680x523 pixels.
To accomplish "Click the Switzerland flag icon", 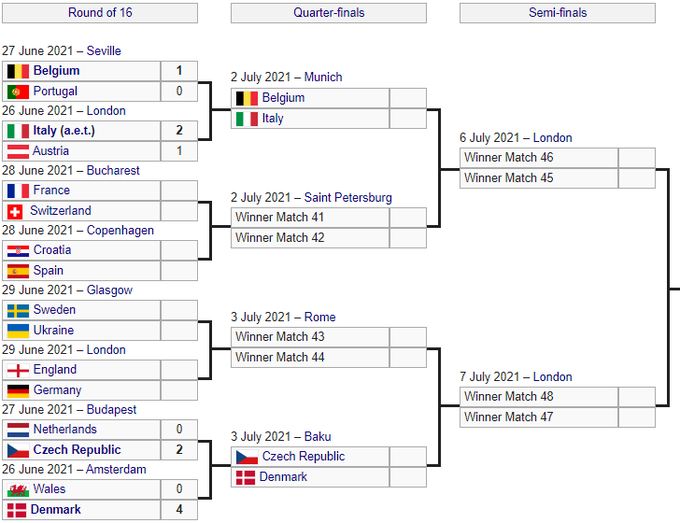I will 16,211.
